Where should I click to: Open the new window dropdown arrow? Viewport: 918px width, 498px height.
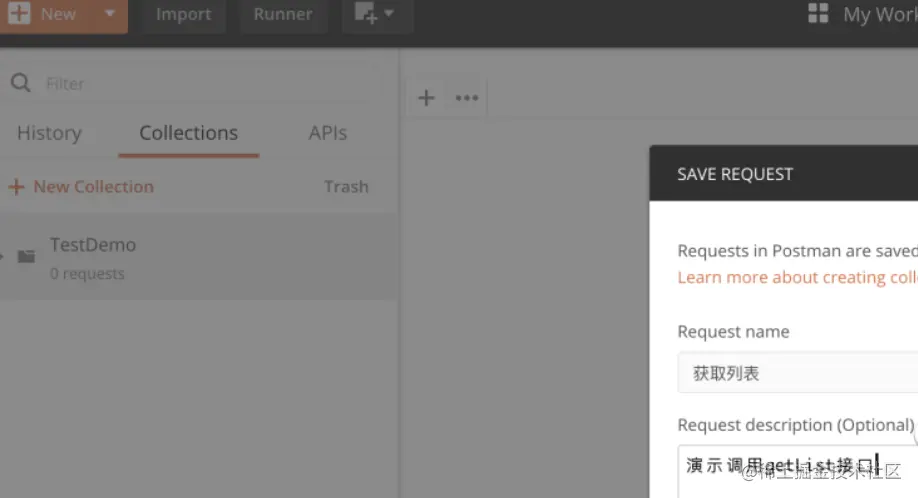pos(389,13)
